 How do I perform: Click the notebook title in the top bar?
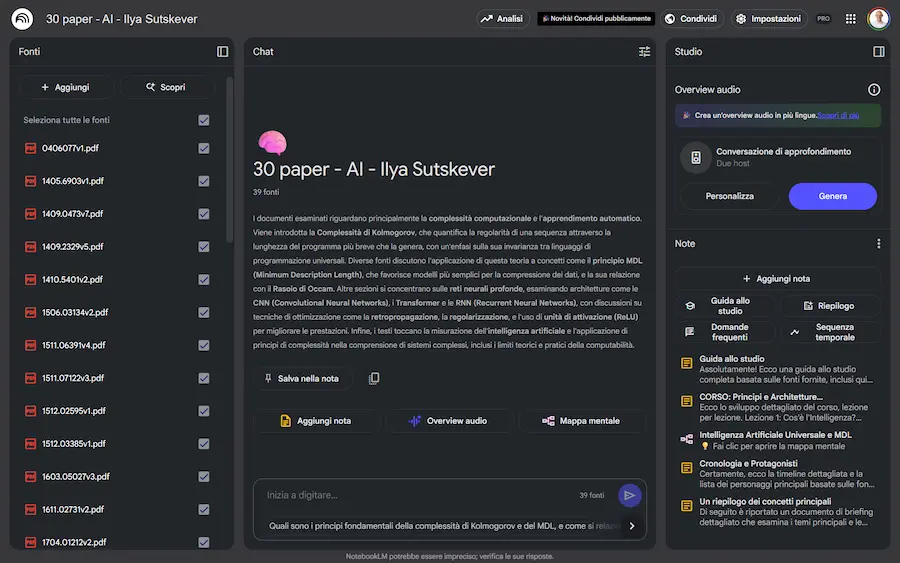point(122,19)
